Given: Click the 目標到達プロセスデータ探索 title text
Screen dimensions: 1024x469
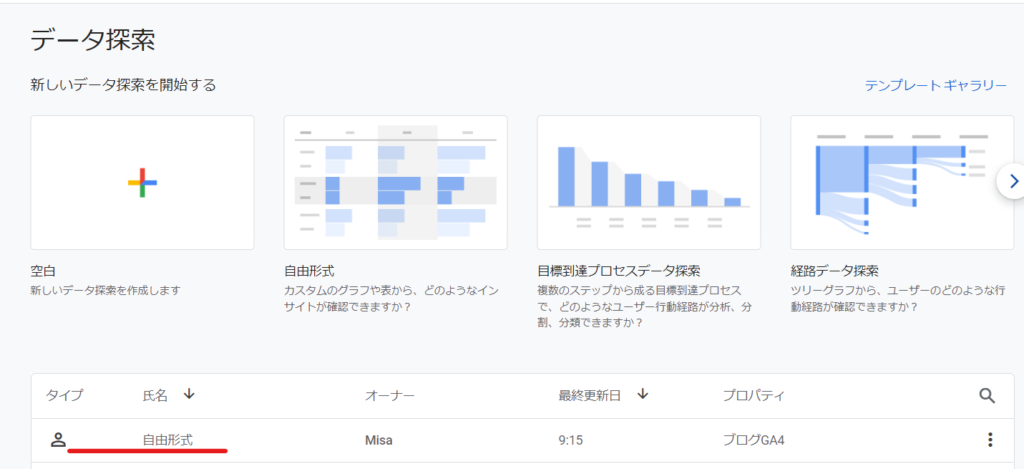Looking at the screenshot, I should pos(618,271).
